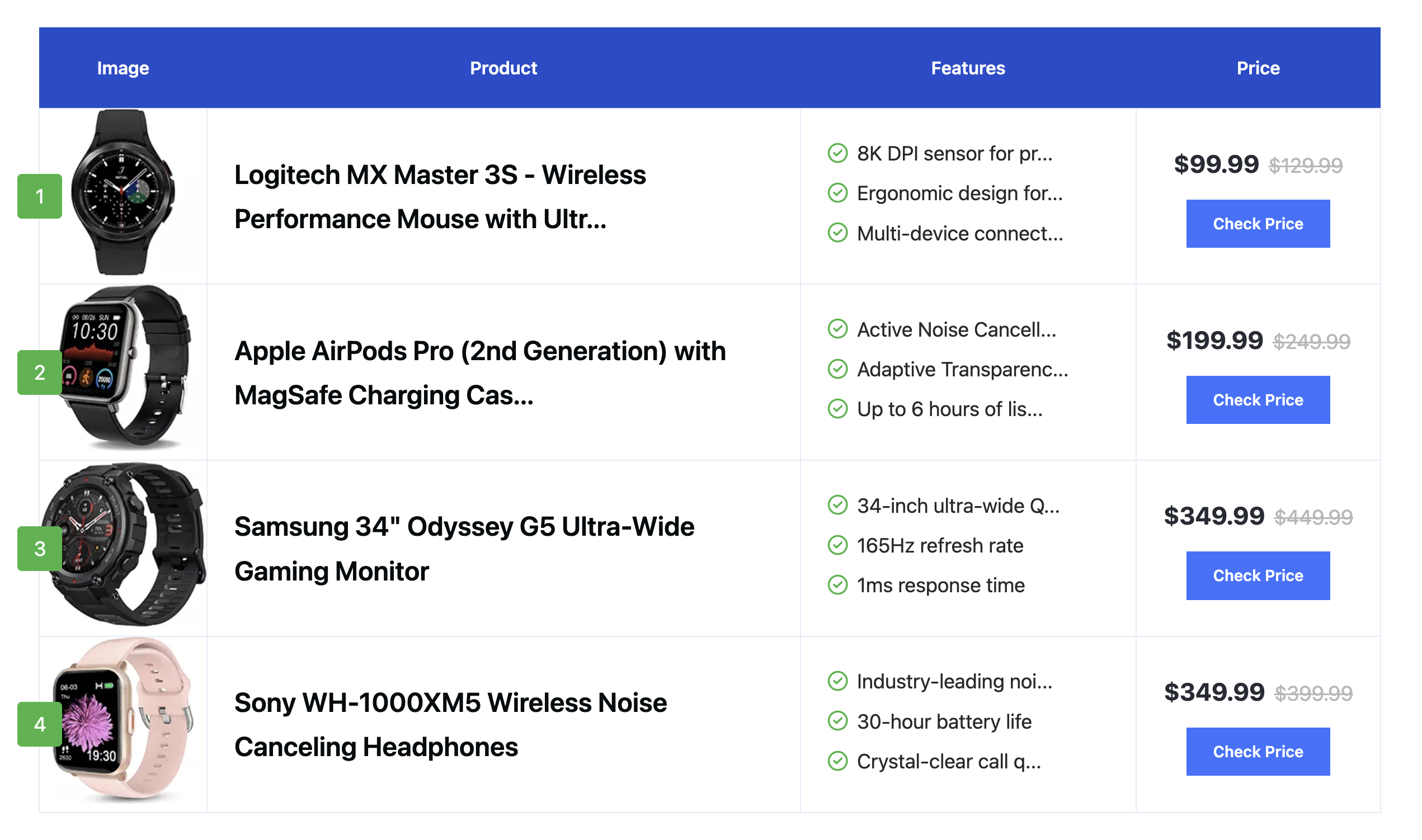Image resolution: width=1422 pixels, height=840 pixels.
Task: Select the square 10:30 smartwatch image in AirPods row
Action: (125, 368)
